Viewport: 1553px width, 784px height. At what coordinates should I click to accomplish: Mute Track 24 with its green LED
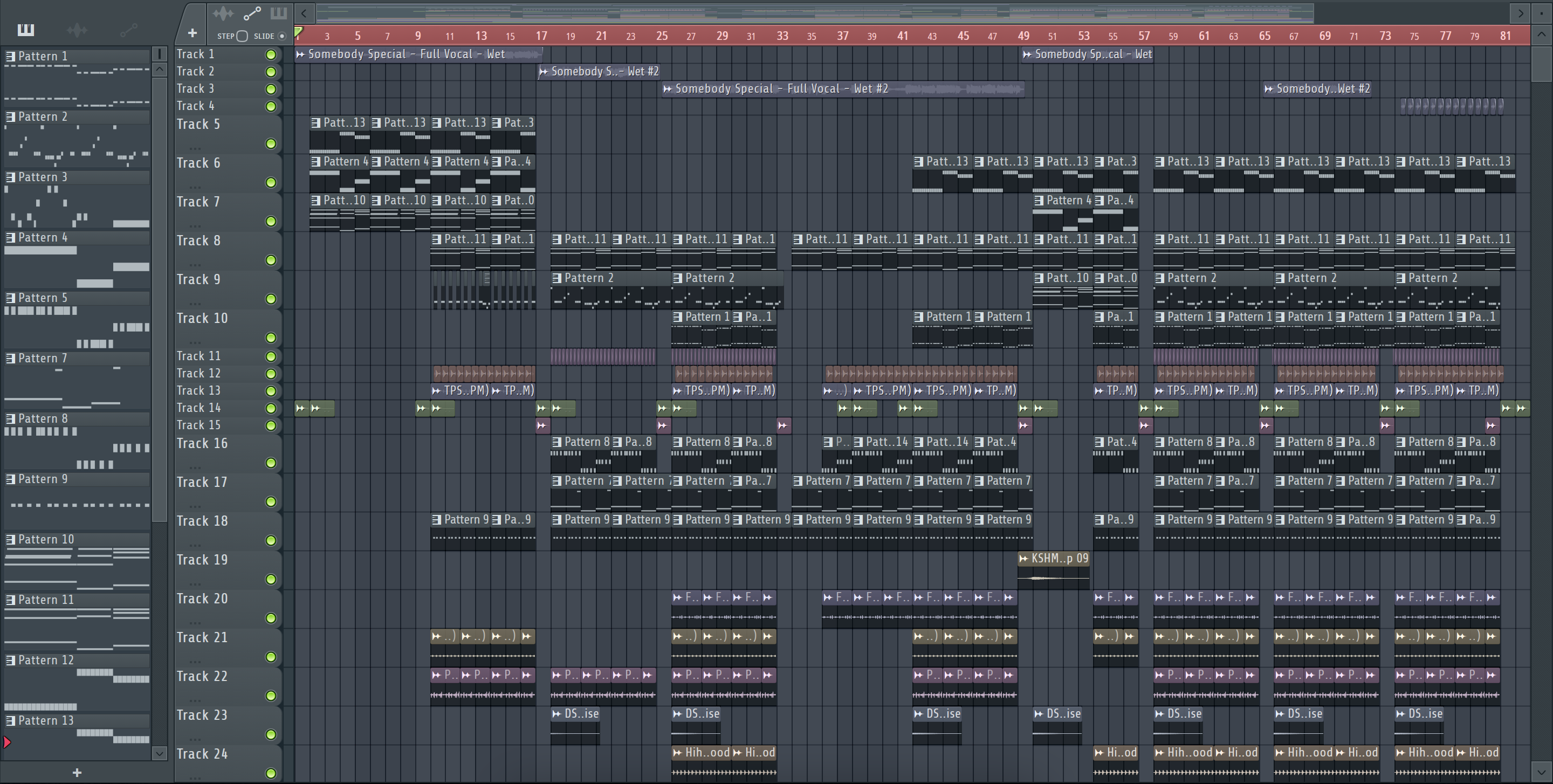271,774
